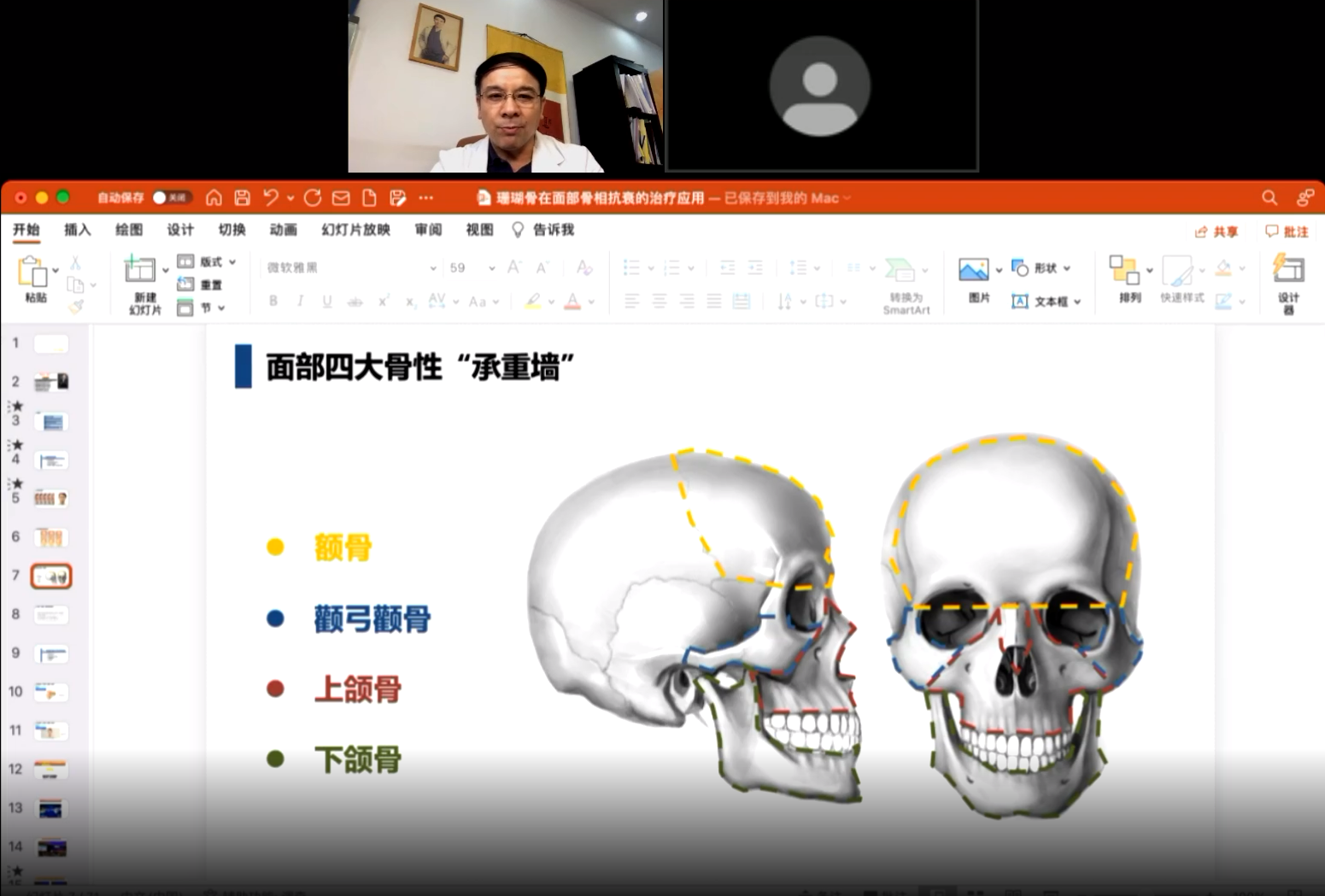The image size is (1325, 896).
Task: Click the 新建幻灯片 new slide icon
Action: 140,270
